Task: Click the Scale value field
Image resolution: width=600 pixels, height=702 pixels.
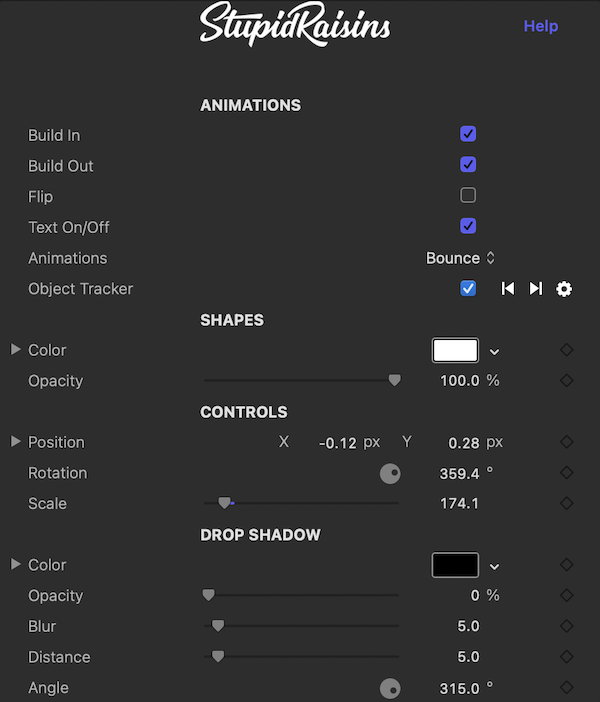Action: click(459, 504)
